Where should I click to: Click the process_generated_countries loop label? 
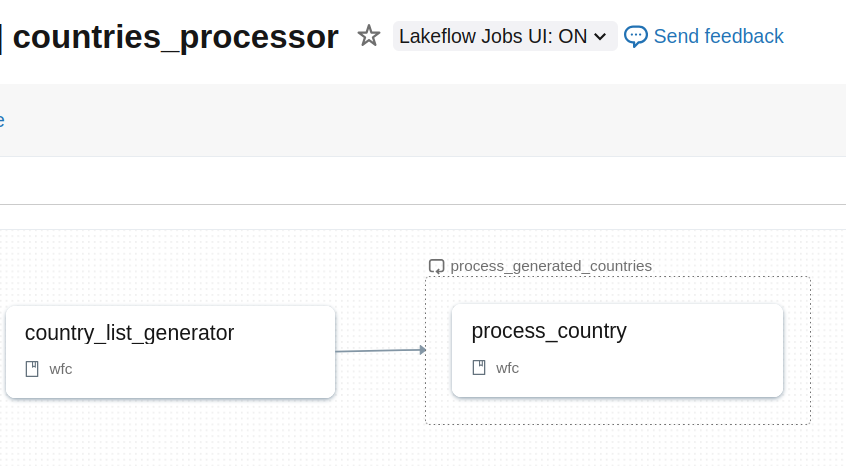tap(551, 266)
